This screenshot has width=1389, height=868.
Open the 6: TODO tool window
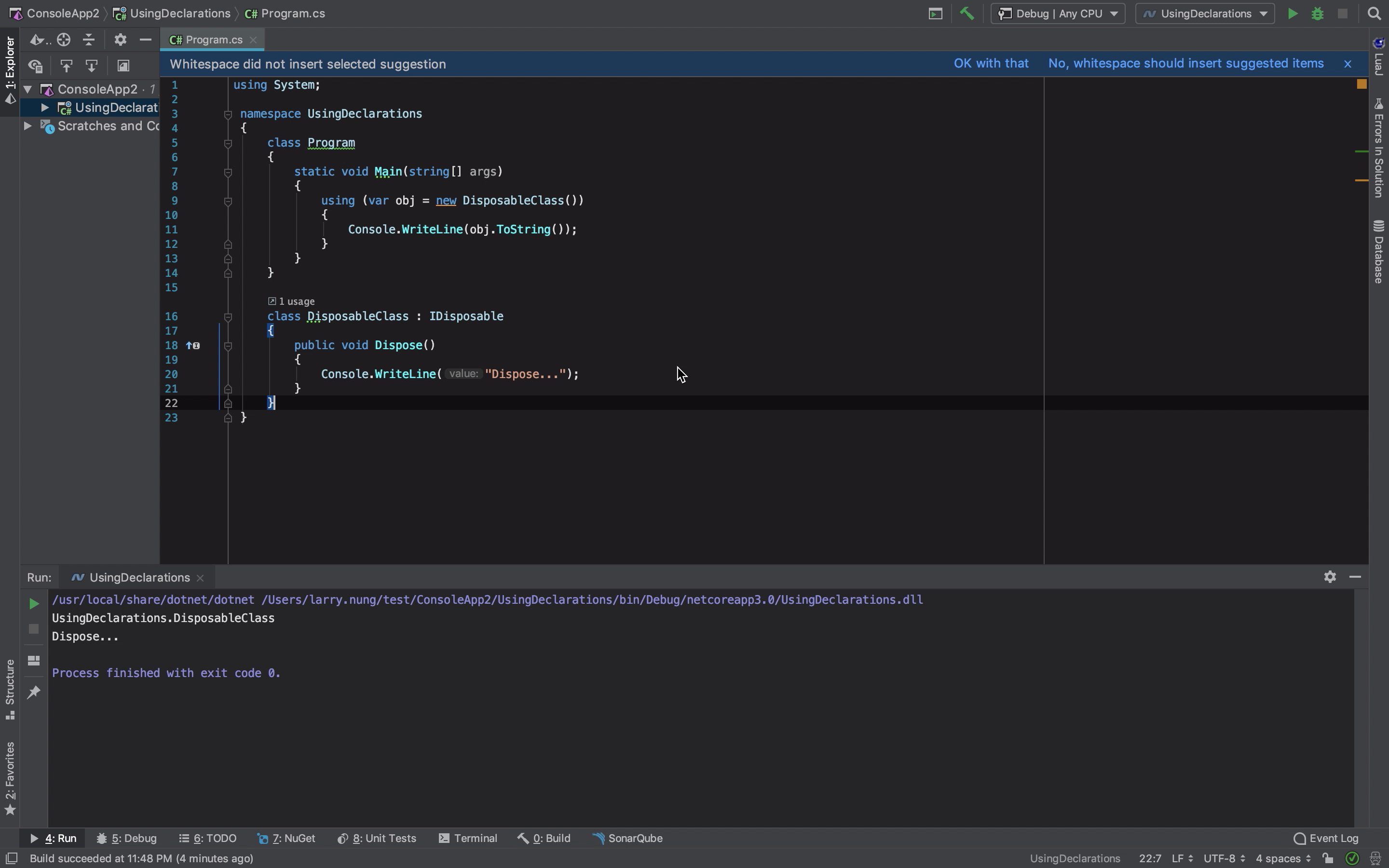click(x=208, y=839)
